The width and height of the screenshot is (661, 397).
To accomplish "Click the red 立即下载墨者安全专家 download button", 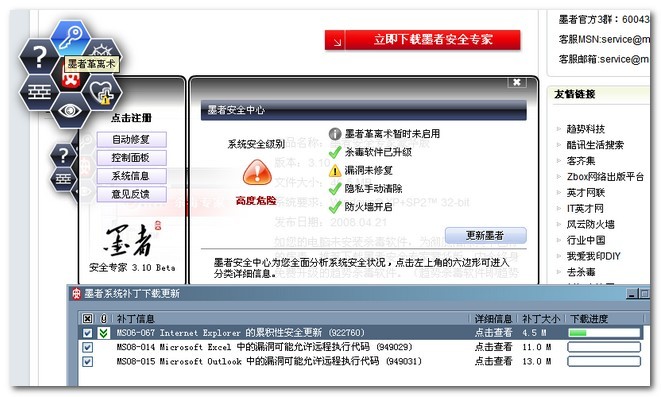I will pos(422,40).
